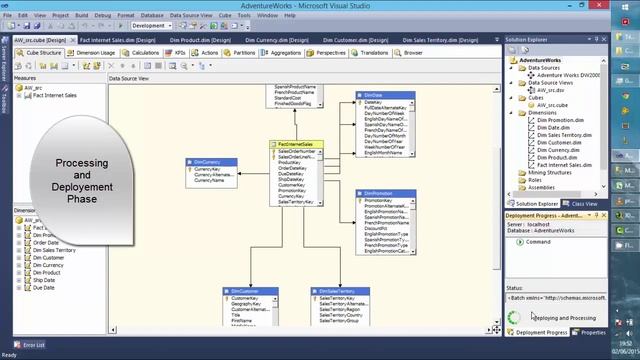Select the DimCustomer table header
Image resolution: width=640 pixels, height=360 pixels.
[x=251, y=291]
